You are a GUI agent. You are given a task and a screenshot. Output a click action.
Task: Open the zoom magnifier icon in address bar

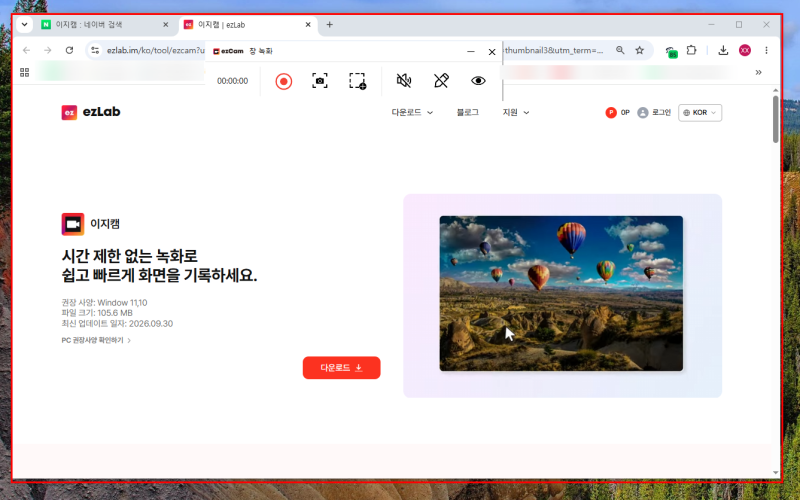point(620,50)
